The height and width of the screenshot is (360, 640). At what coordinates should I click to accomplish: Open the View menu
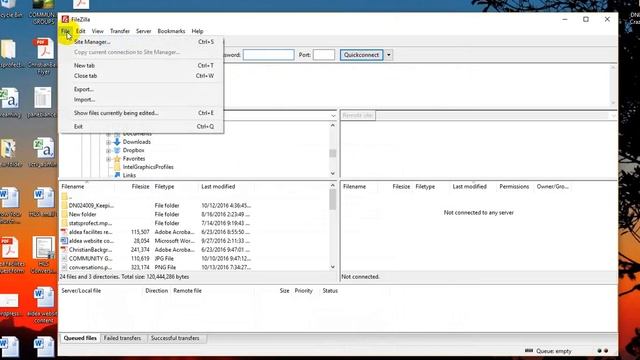point(98,31)
